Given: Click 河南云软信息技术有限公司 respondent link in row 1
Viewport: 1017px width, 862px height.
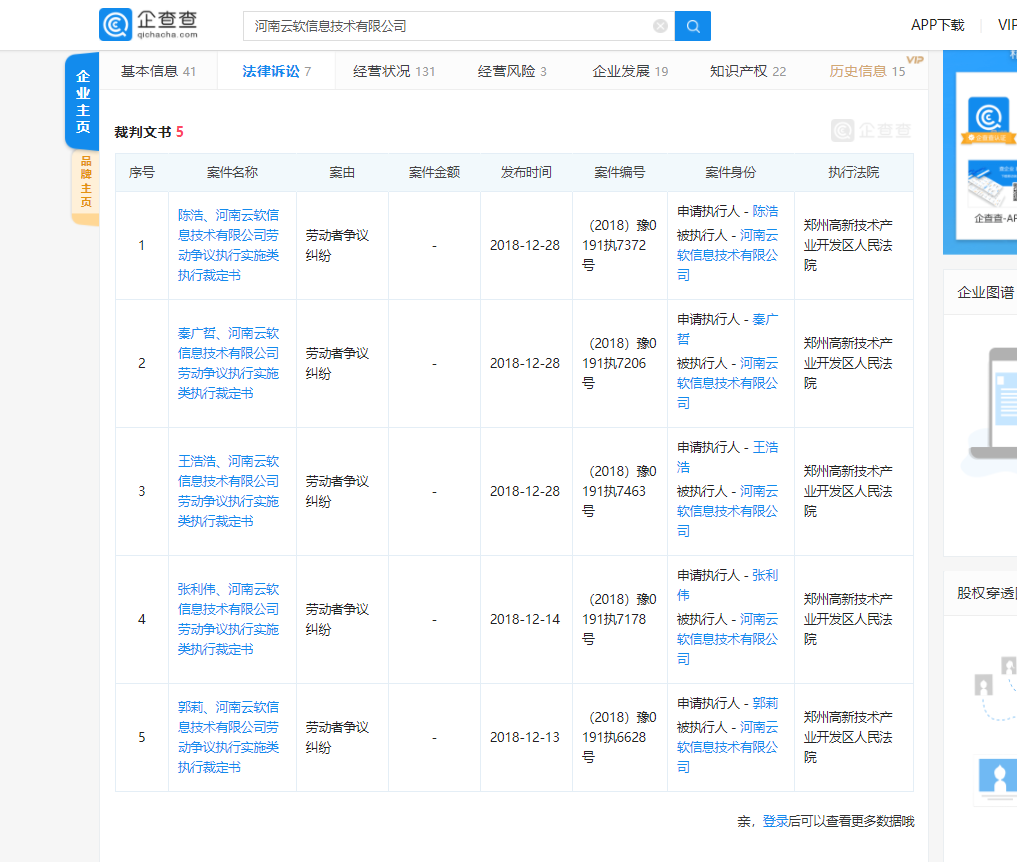Looking at the screenshot, I should click(x=727, y=255).
